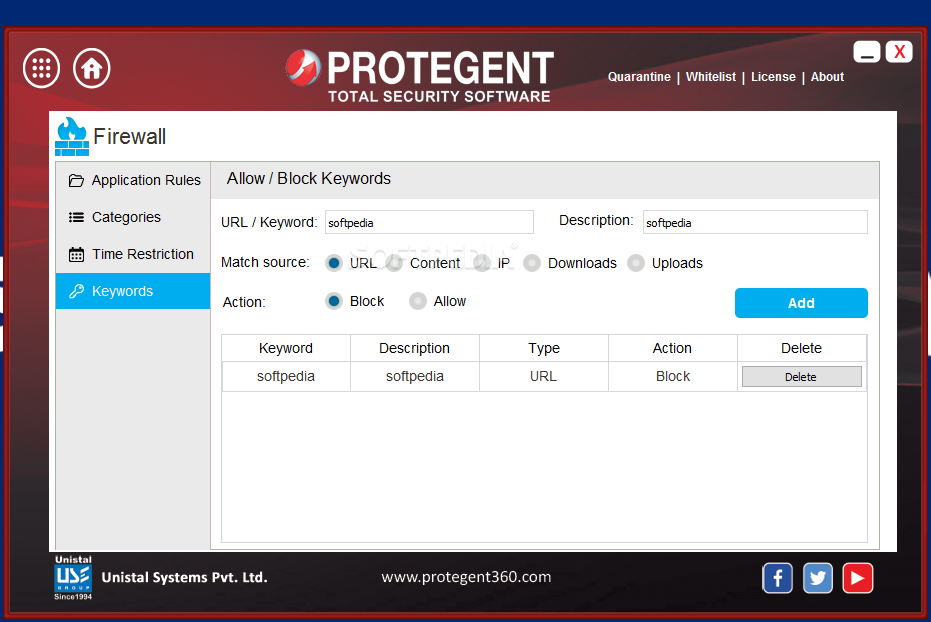Open the Time Restriction section
The height and width of the screenshot is (622, 931).
pyautogui.click(x=133, y=254)
